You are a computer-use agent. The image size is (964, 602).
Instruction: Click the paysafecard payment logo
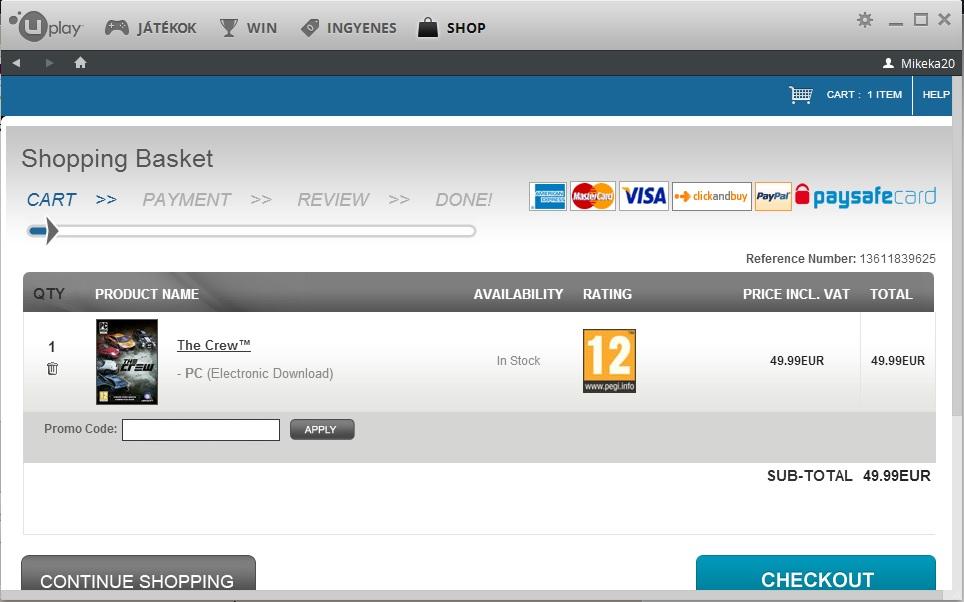866,197
